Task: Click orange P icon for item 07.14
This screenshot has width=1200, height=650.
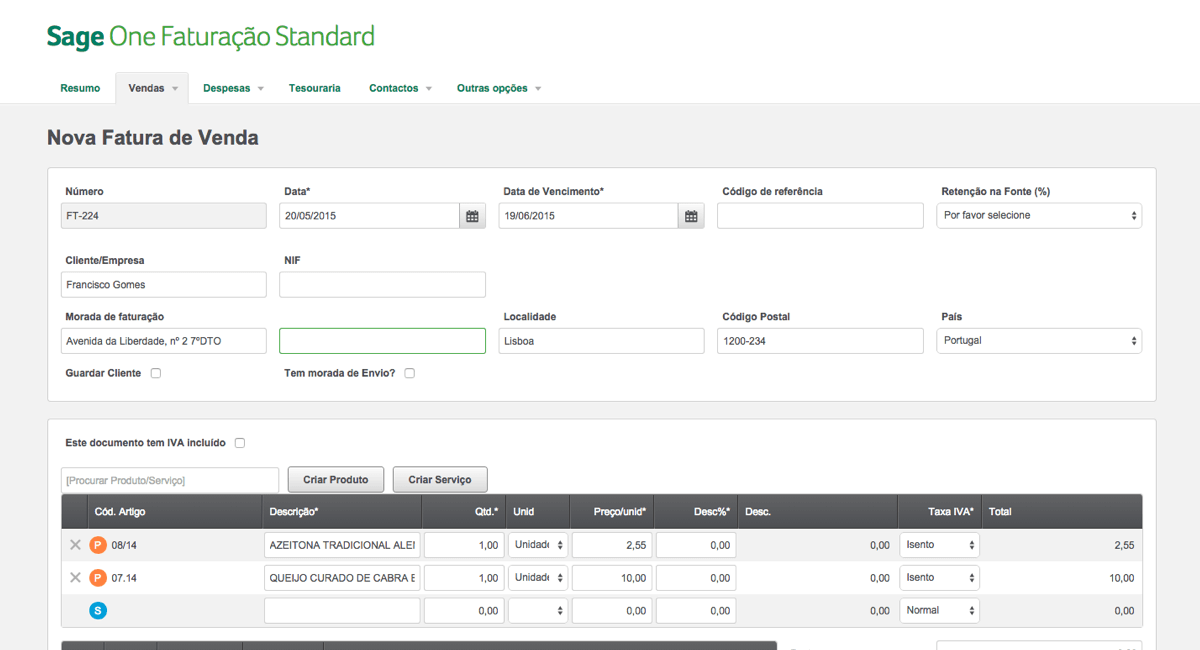Action: pyautogui.click(x=98, y=578)
